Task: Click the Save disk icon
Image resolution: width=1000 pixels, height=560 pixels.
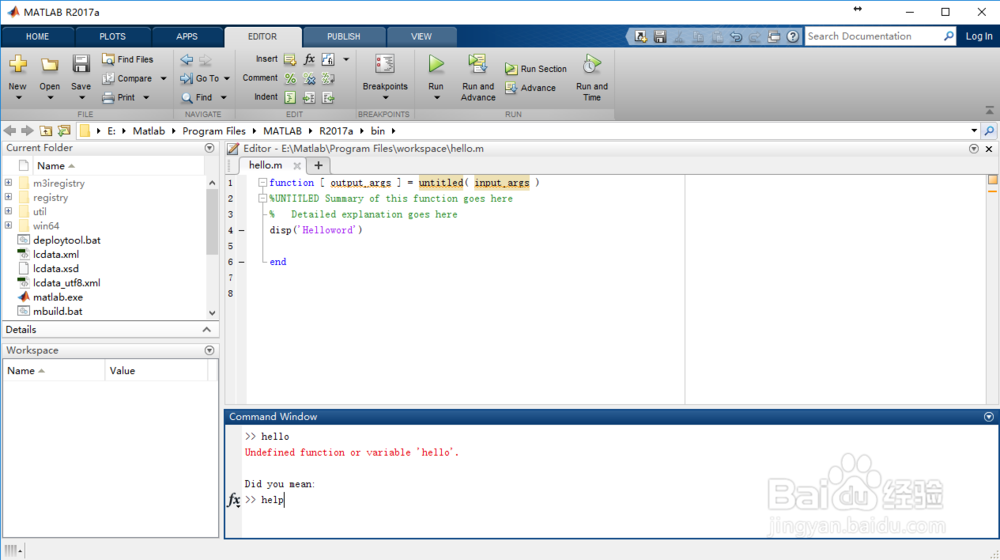Action: coord(81,64)
